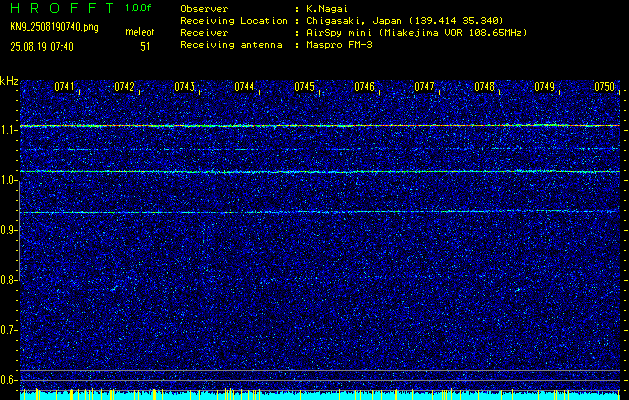629x400 pixels.
Task: Select the timestamp 25.08.19 07:40
Action: pos(42,47)
